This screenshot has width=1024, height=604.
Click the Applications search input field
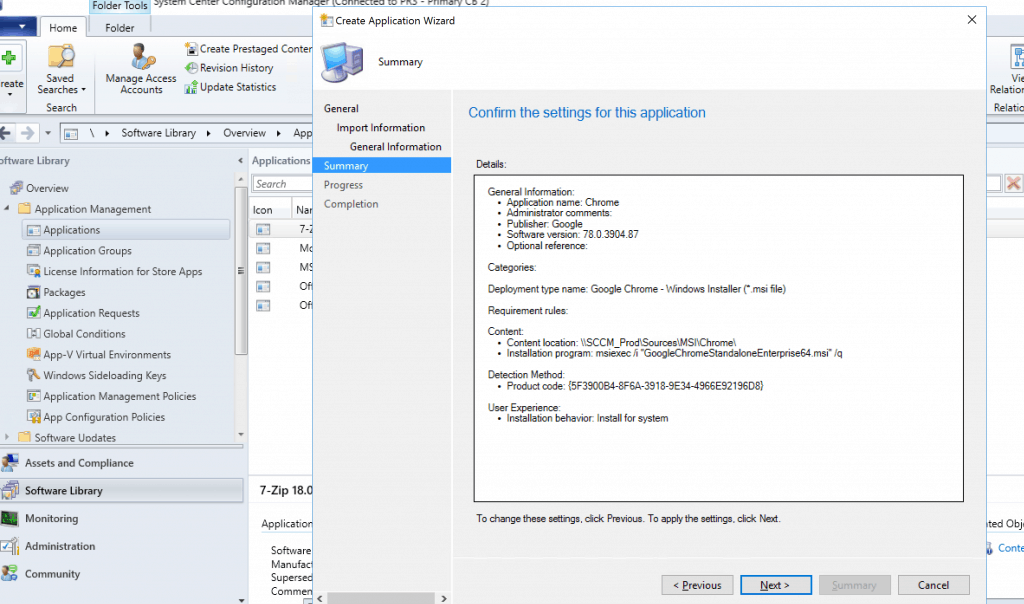pos(282,184)
